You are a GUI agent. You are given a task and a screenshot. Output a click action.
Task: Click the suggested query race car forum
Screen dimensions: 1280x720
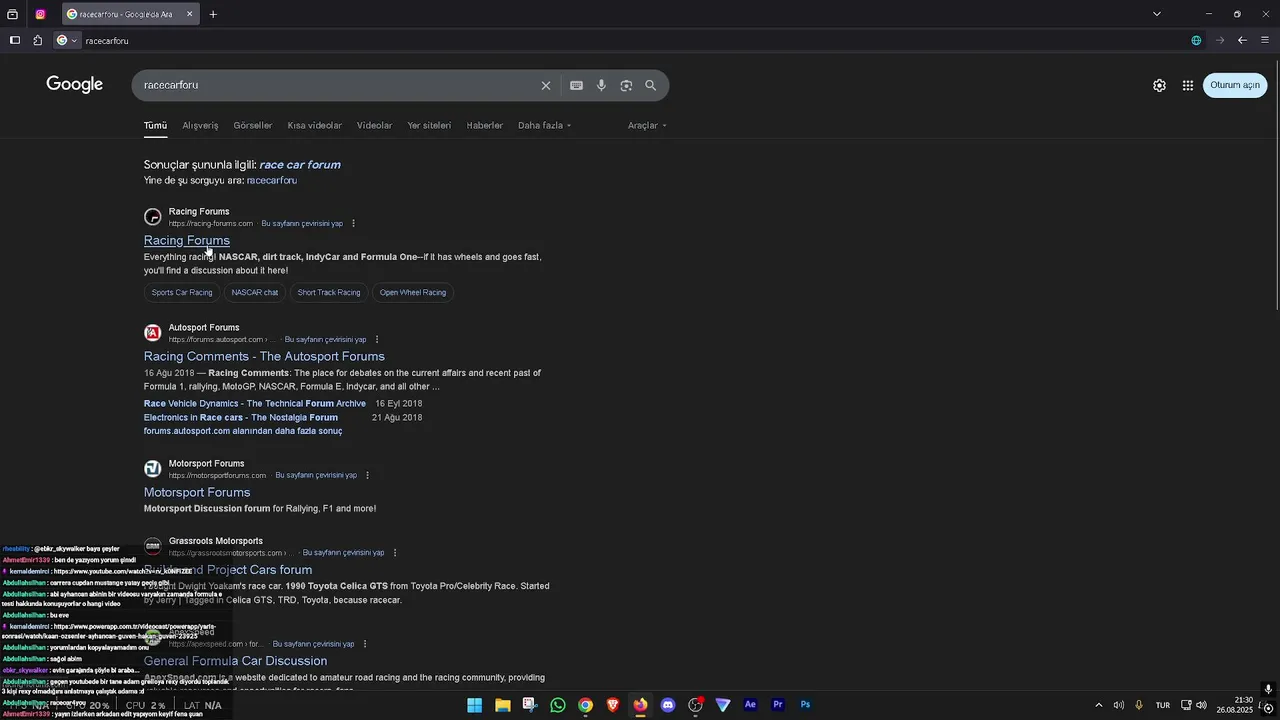click(300, 165)
